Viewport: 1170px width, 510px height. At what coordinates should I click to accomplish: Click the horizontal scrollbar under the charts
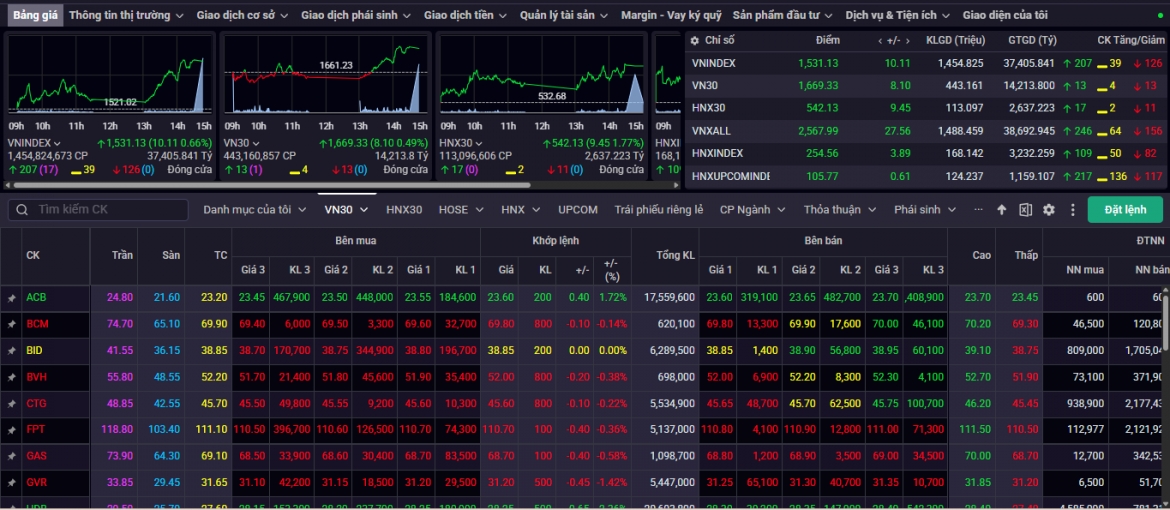click(269, 184)
